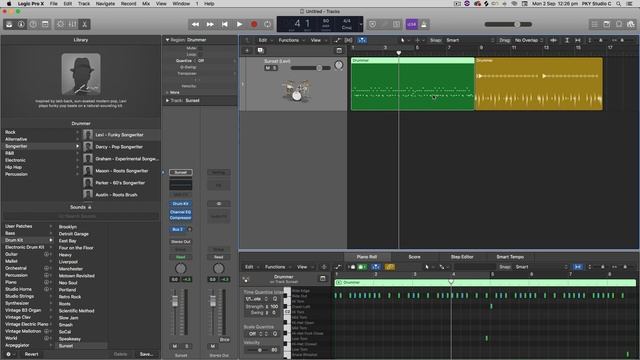Click the red Record button
Screen dimensions: 640x360
pos(254,24)
